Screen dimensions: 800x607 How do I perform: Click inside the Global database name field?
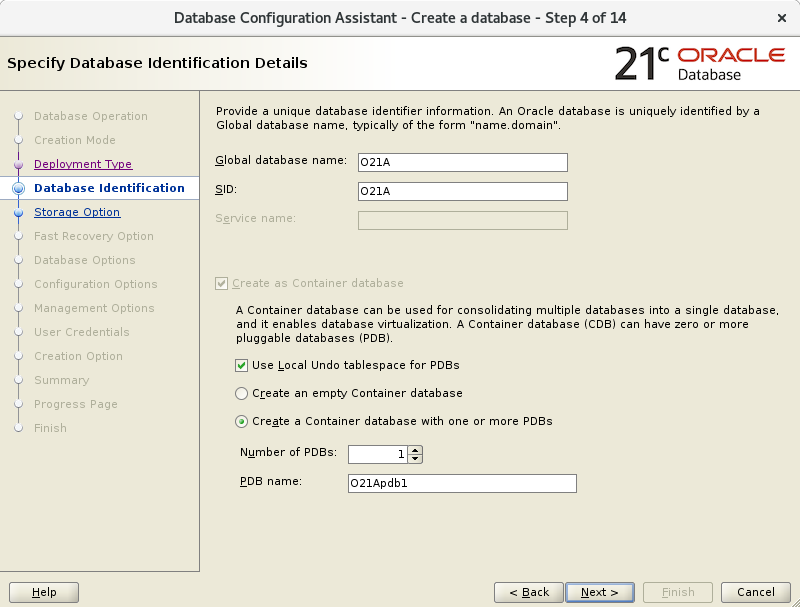point(462,162)
